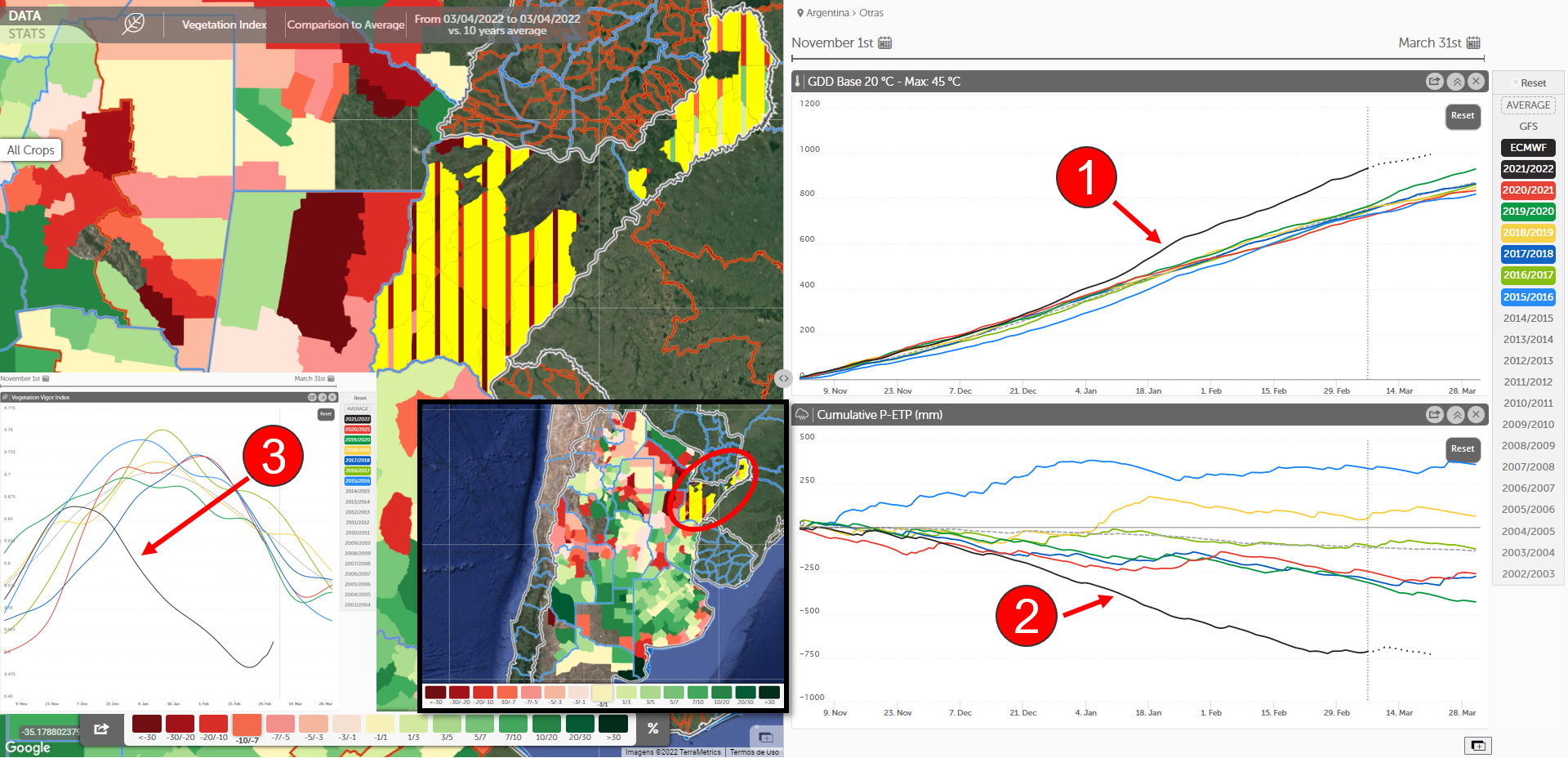Open the Google logo on the map

click(x=28, y=747)
